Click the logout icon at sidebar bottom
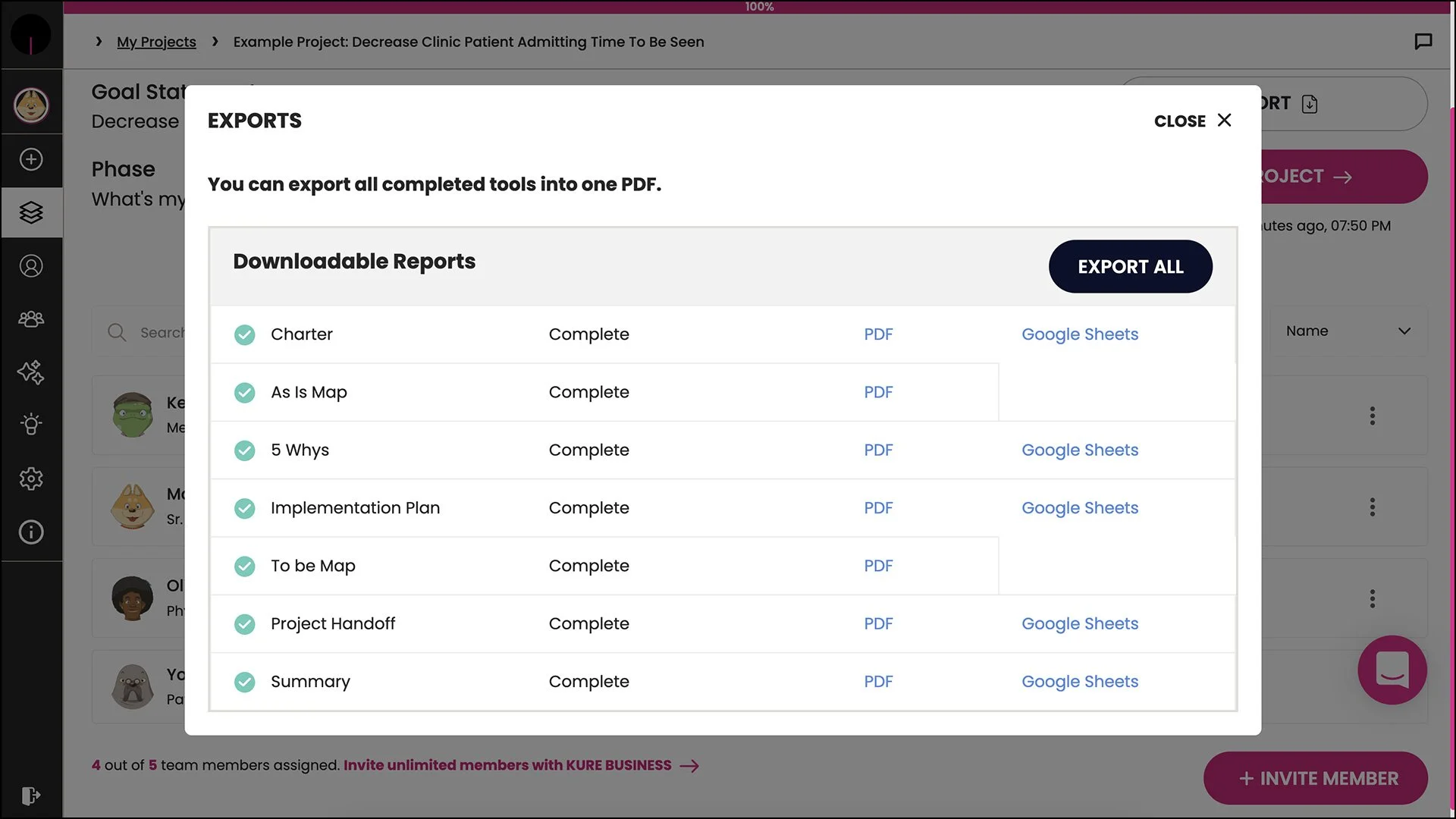Image resolution: width=1456 pixels, height=819 pixels. pyautogui.click(x=31, y=795)
